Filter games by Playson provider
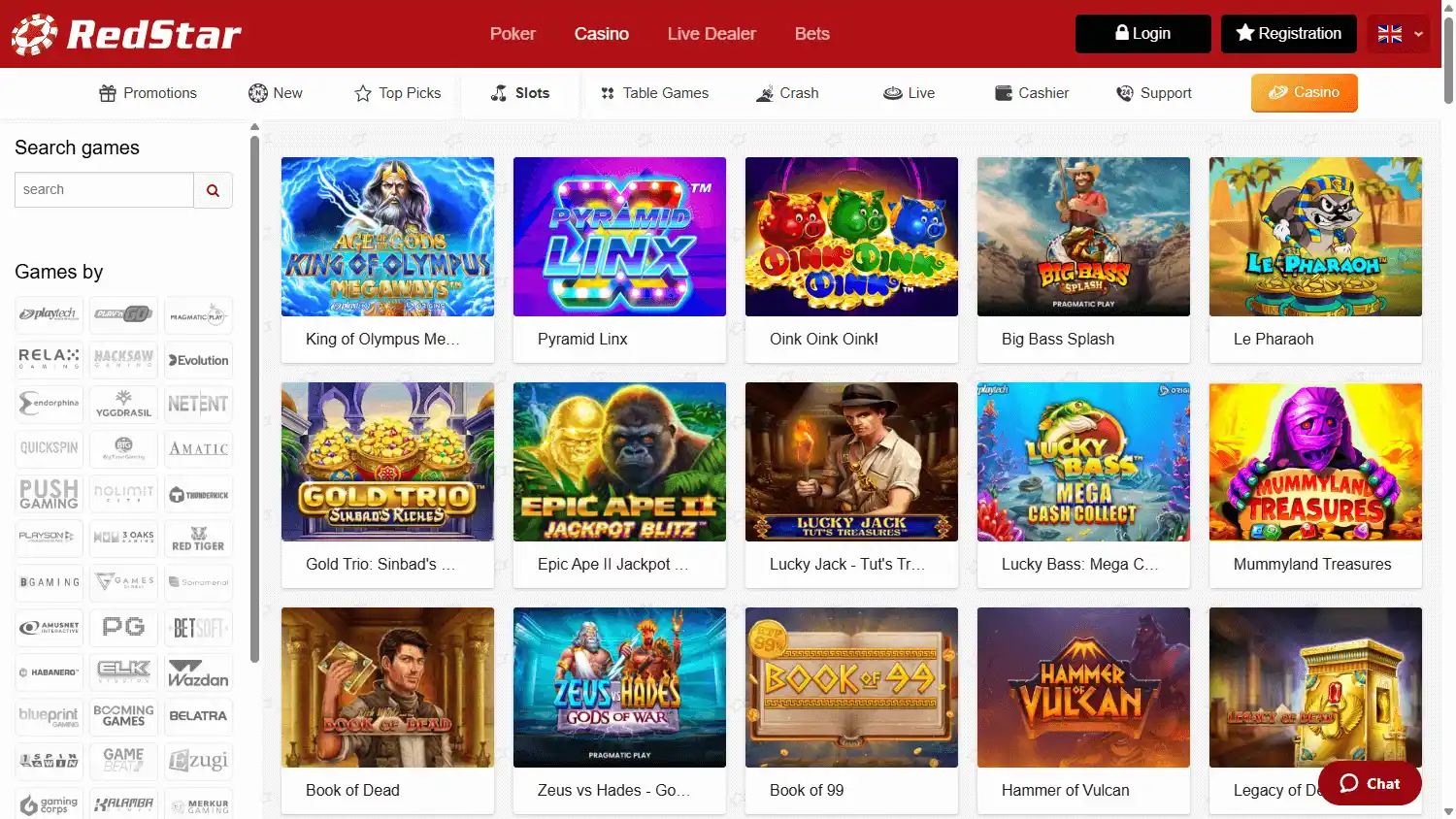 50,537
